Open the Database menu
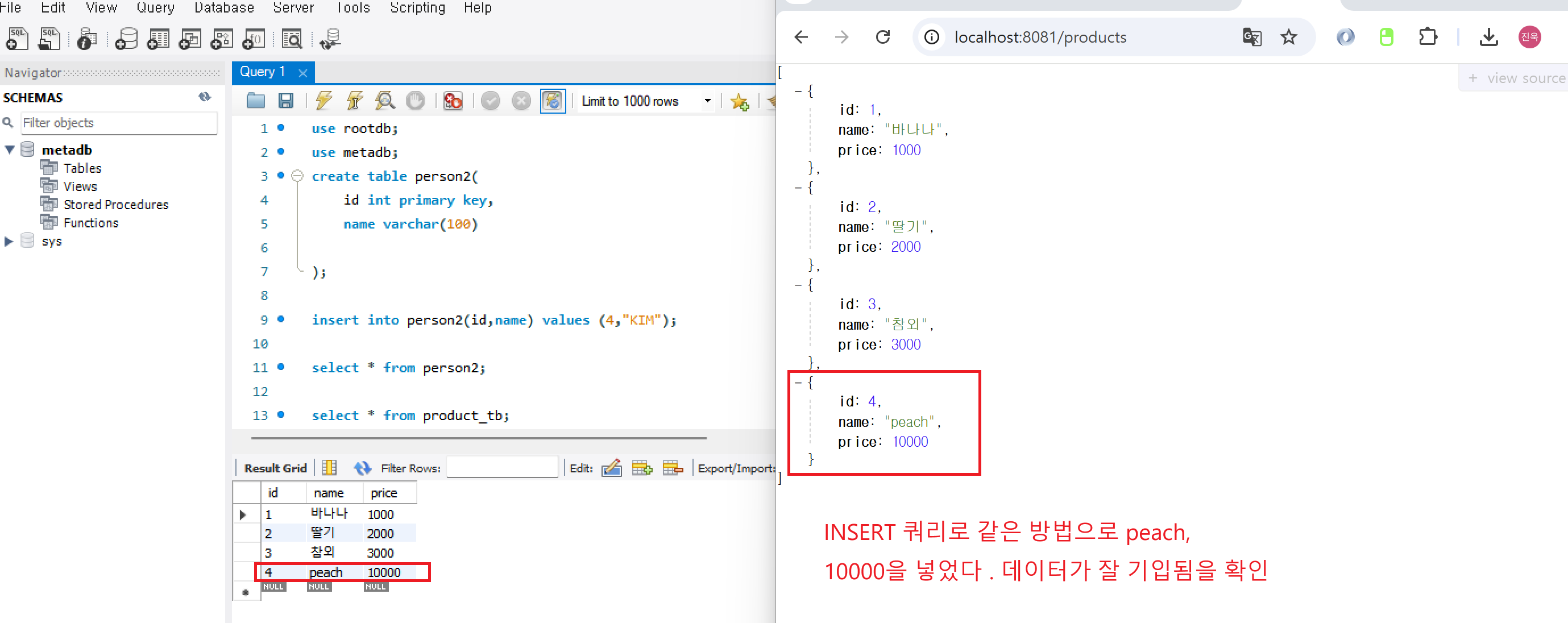Viewport: 1568px width, 623px height. [x=224, y=8]
